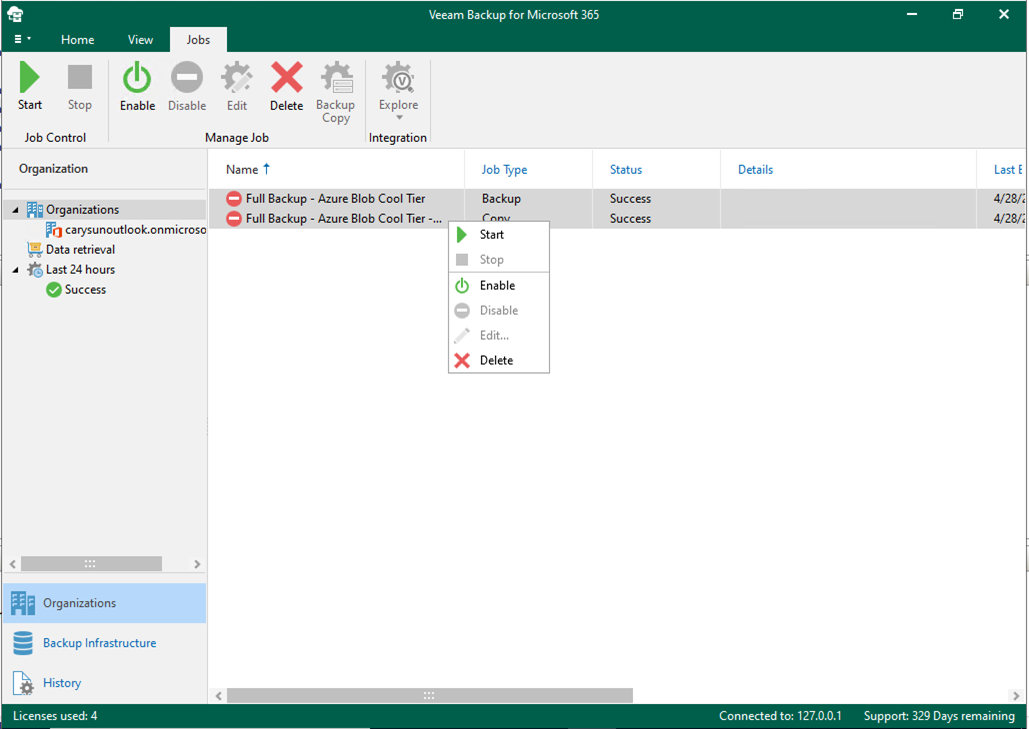1029x729 pixels.
Task: Click the job list horizontal scrollbar thumb
Action: [x=430, y=696]
